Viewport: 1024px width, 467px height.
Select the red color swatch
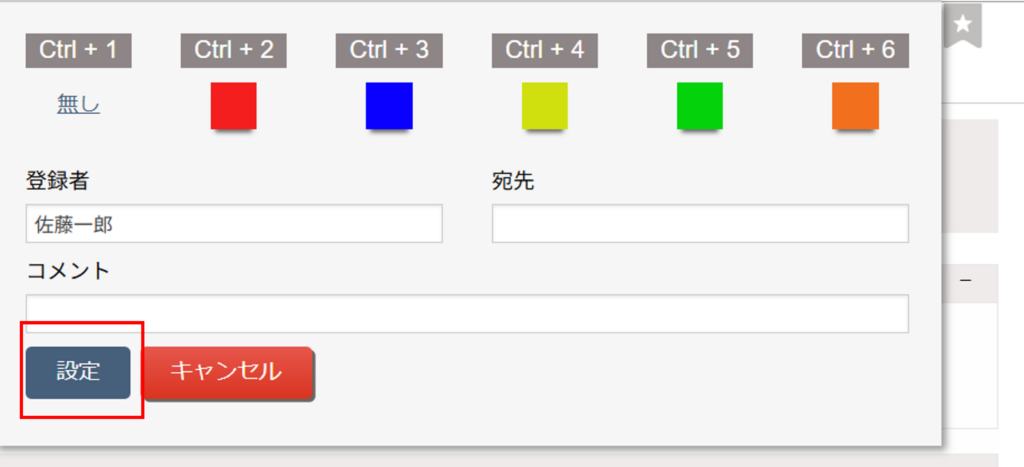234,105
